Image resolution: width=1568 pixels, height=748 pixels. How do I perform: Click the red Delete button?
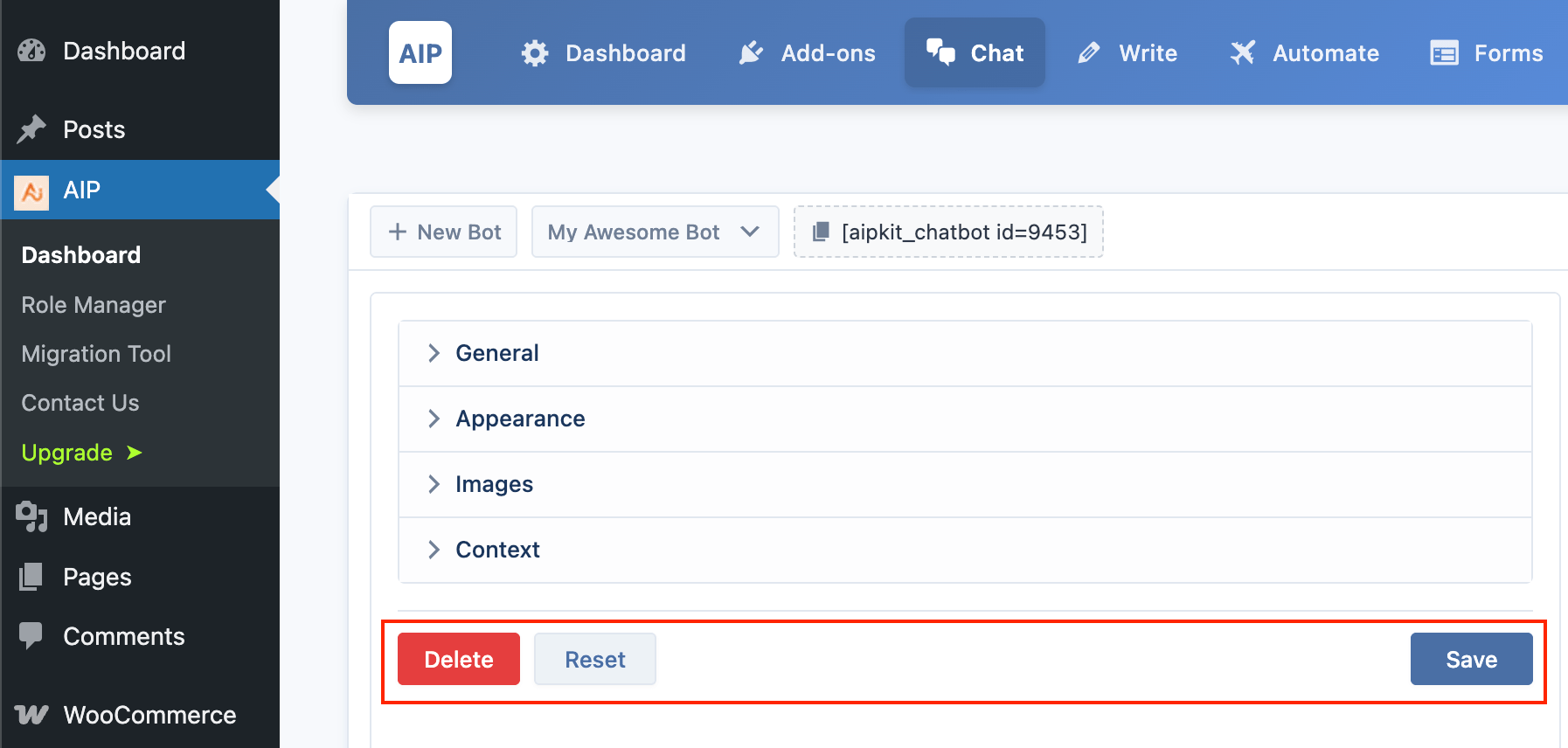[x=459, y=659]
